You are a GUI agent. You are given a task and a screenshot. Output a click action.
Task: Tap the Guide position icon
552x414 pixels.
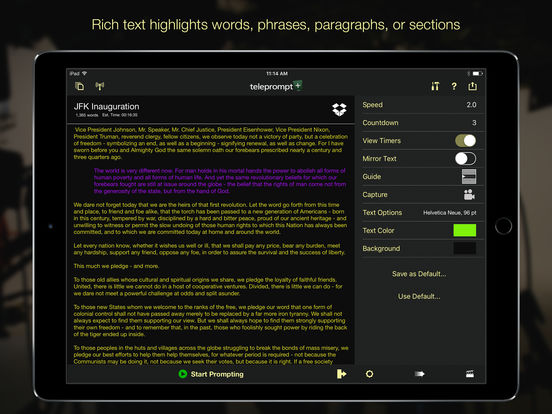click(469, 176)
